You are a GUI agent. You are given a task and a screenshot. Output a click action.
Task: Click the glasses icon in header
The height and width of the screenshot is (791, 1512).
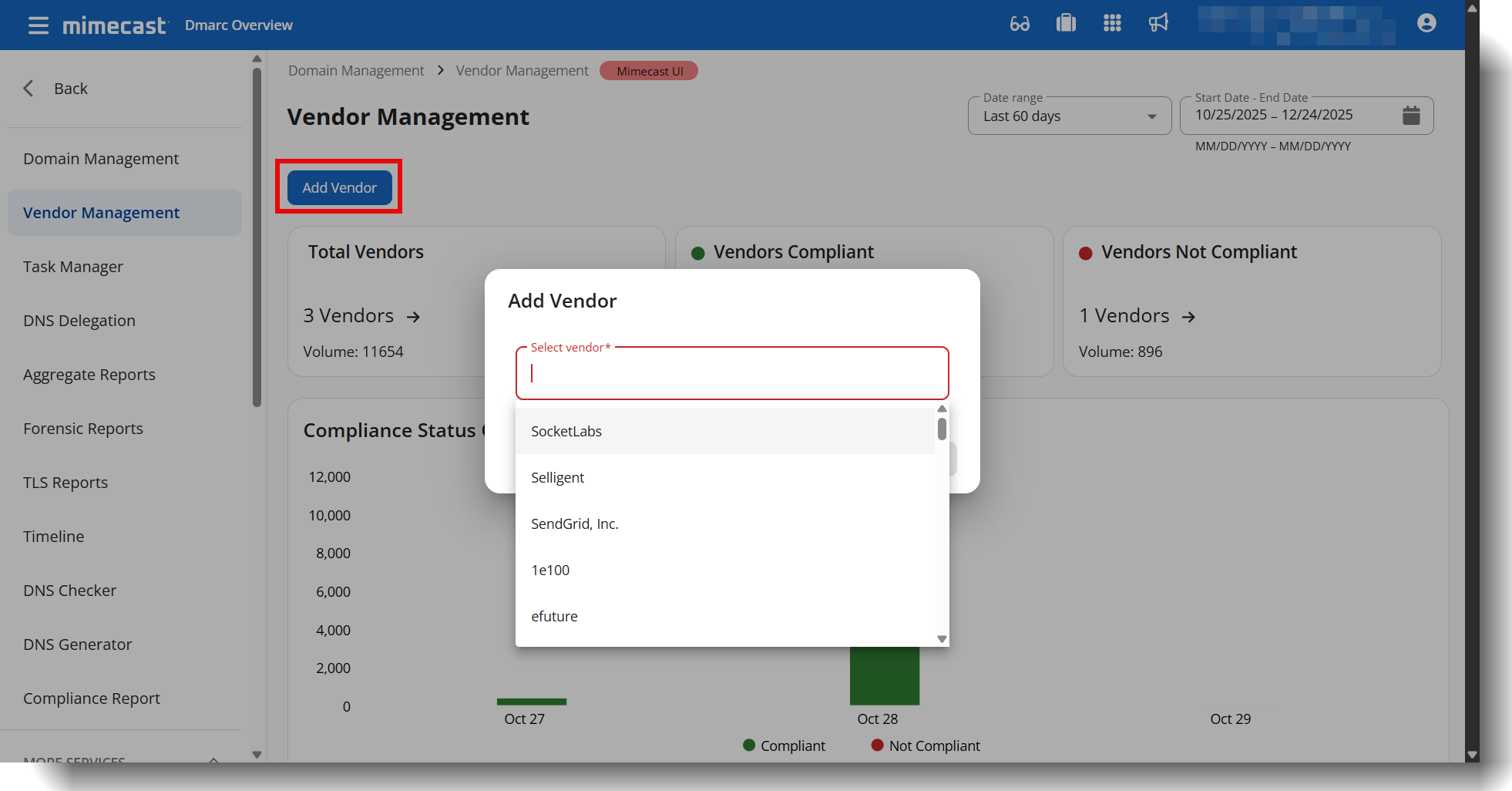point(1020,24)
